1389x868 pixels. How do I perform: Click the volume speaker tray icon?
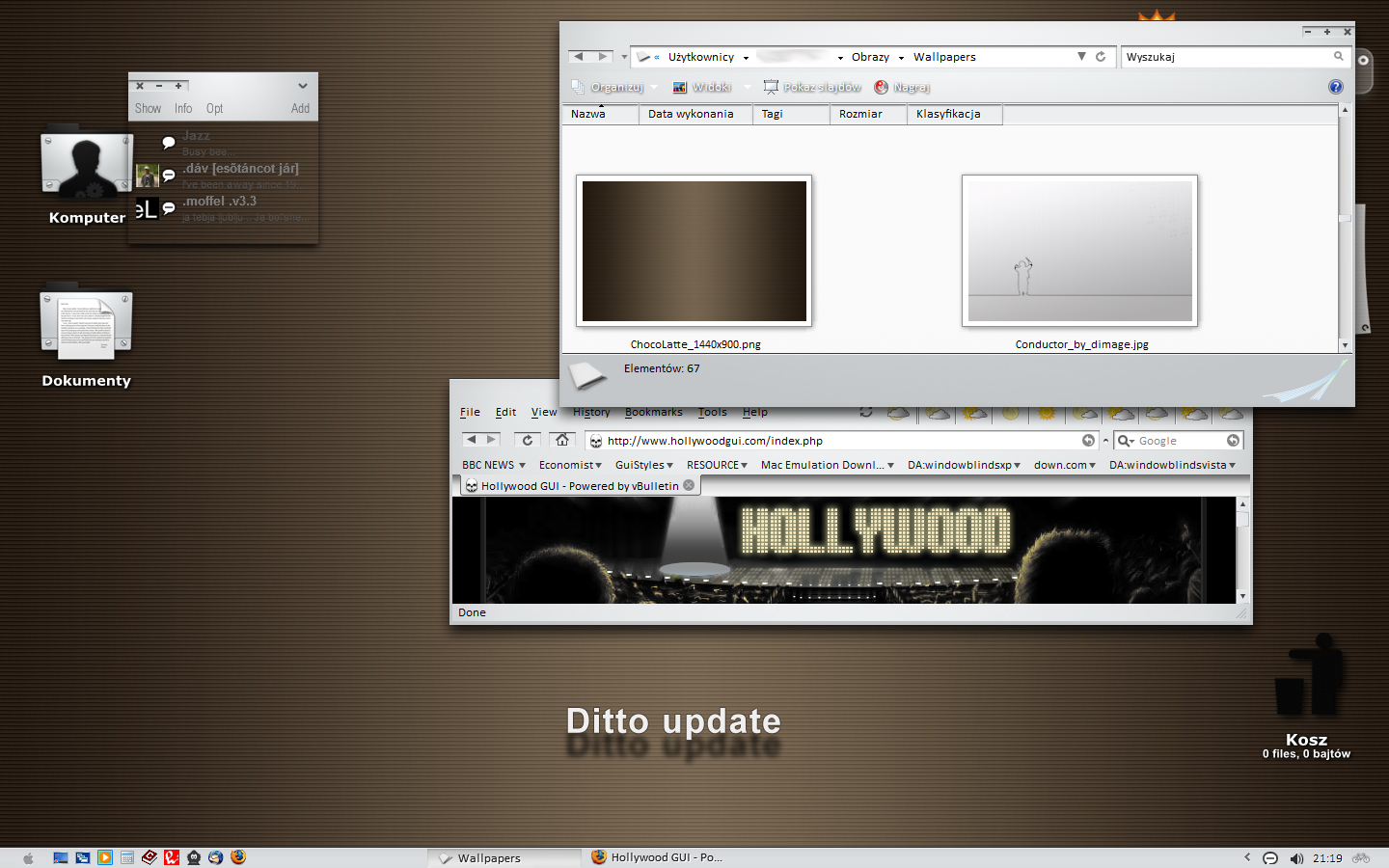point(1296,858)
